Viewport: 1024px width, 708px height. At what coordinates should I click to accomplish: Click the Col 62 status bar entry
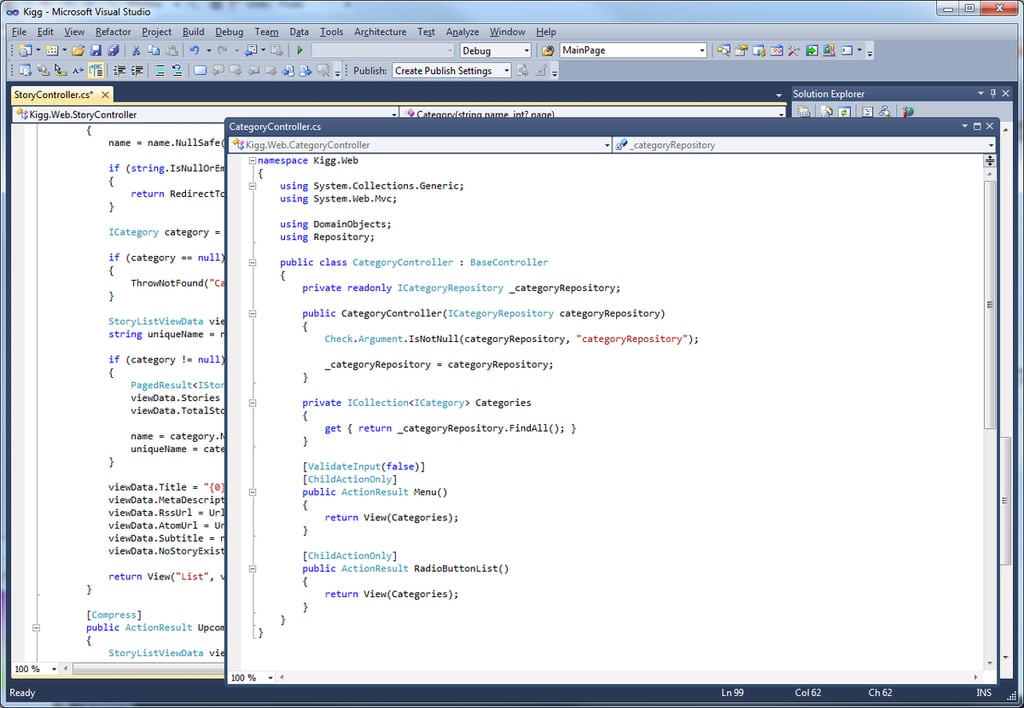tap(808, 692)
